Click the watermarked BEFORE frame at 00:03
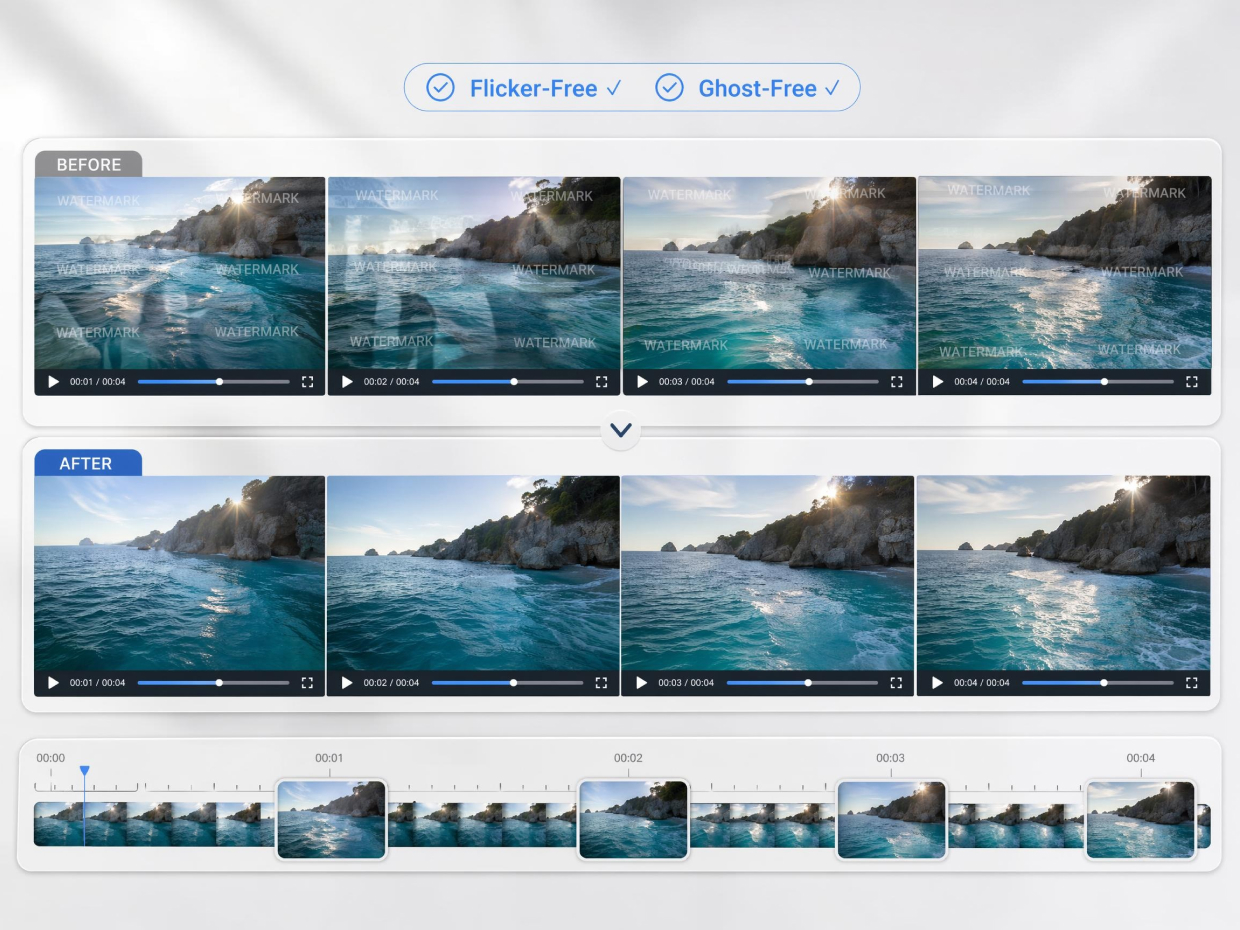Image resolution: width=1240 pixels, height=930 pixels. click(x=769, y=273)
